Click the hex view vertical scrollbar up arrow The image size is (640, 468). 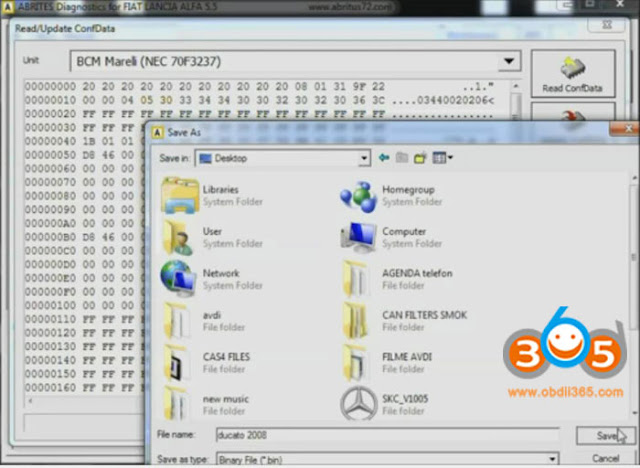click(x=516, y=87)
